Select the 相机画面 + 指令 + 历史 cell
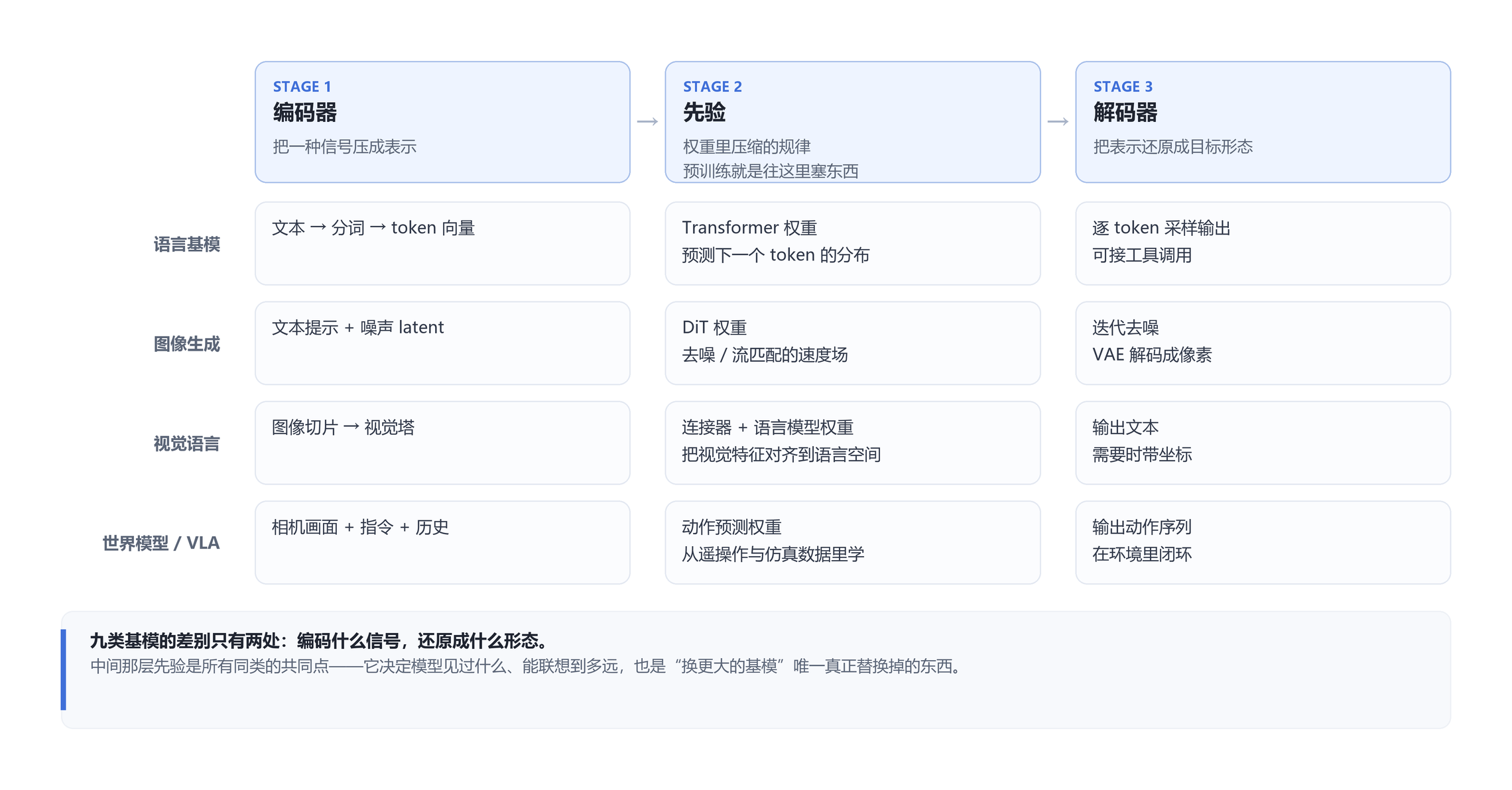The height and width of the screenshot is (790, 1512). [442, 542]
